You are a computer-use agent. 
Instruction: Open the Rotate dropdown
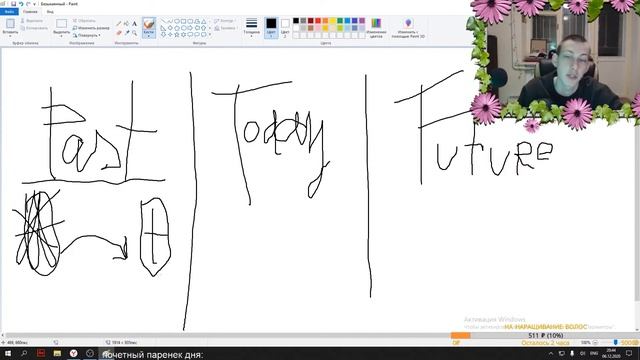click(88, 36)
